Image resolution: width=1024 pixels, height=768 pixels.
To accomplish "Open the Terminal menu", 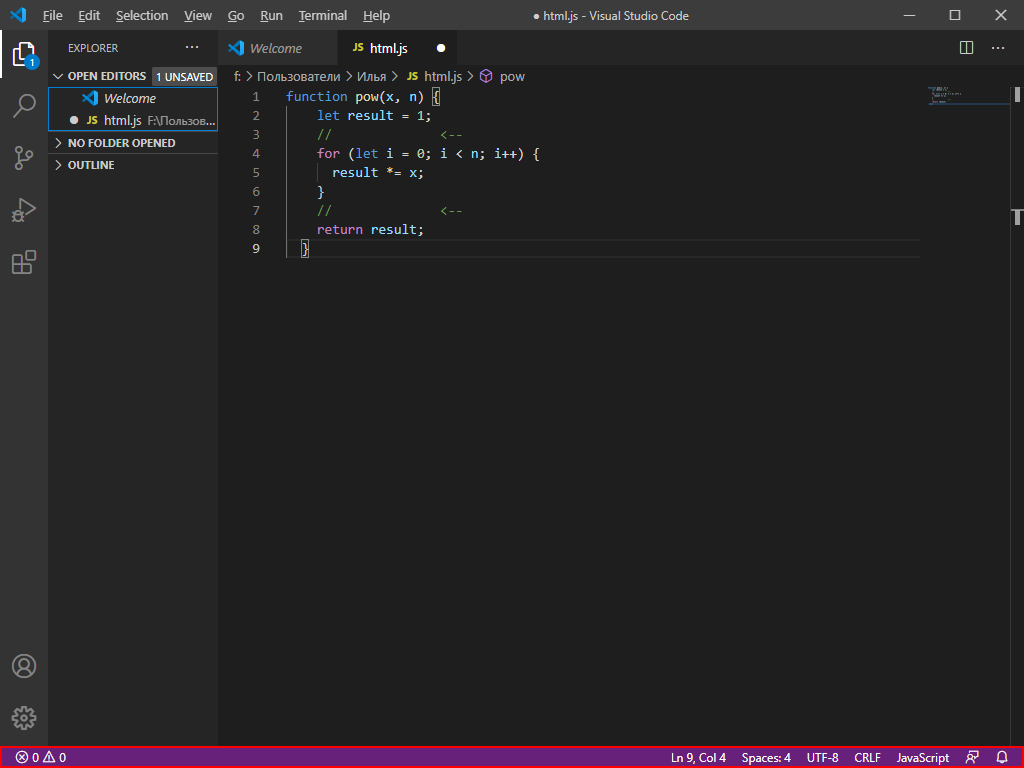I will (322, 15).
